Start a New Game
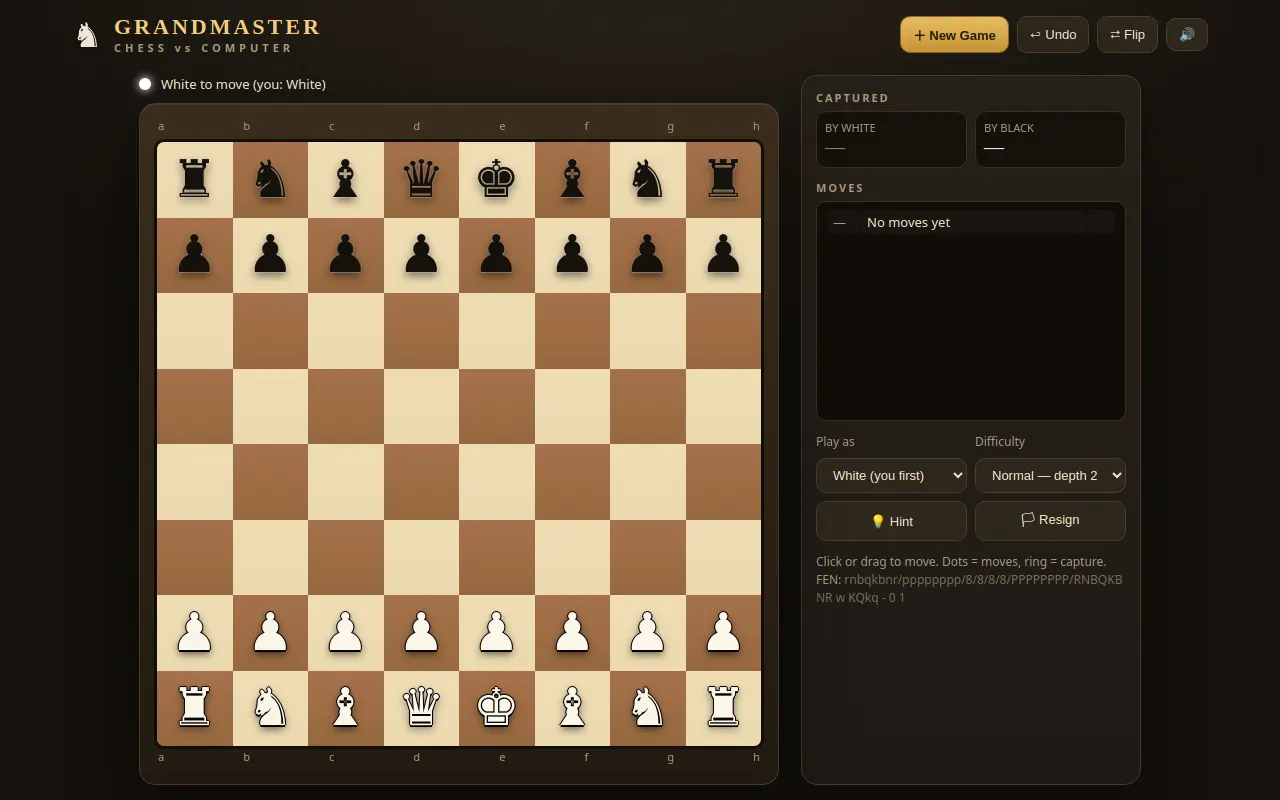Screen dimensions: 1280x800 point(954,35)
